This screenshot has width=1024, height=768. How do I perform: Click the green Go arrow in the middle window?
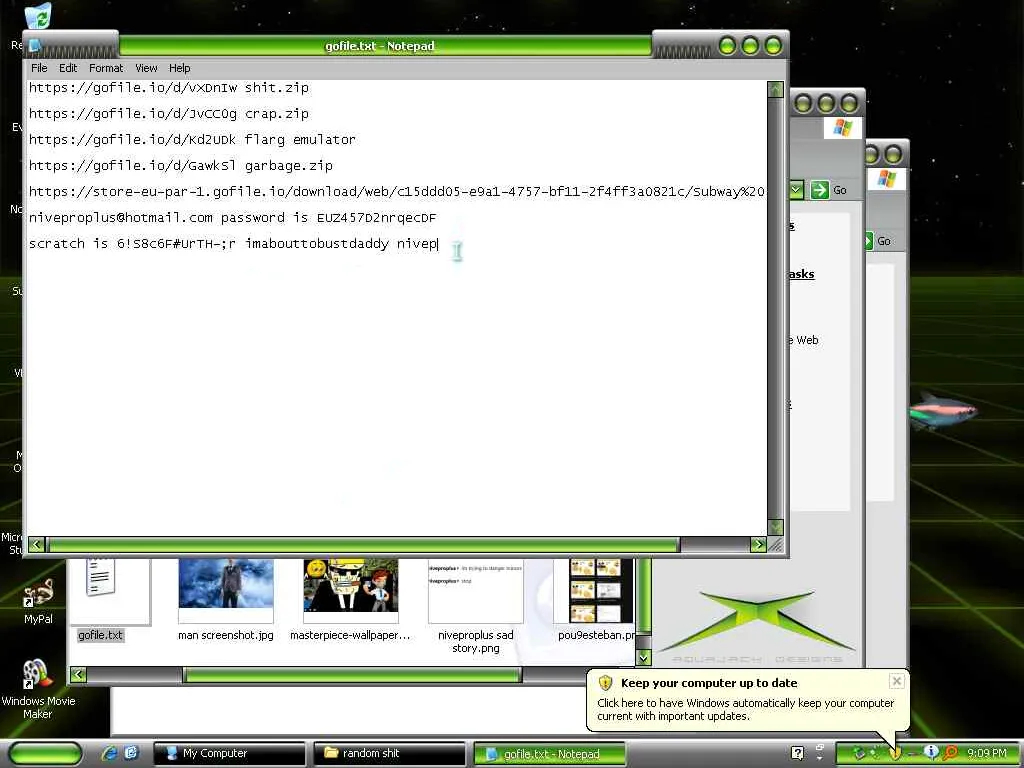coord(819,190)
